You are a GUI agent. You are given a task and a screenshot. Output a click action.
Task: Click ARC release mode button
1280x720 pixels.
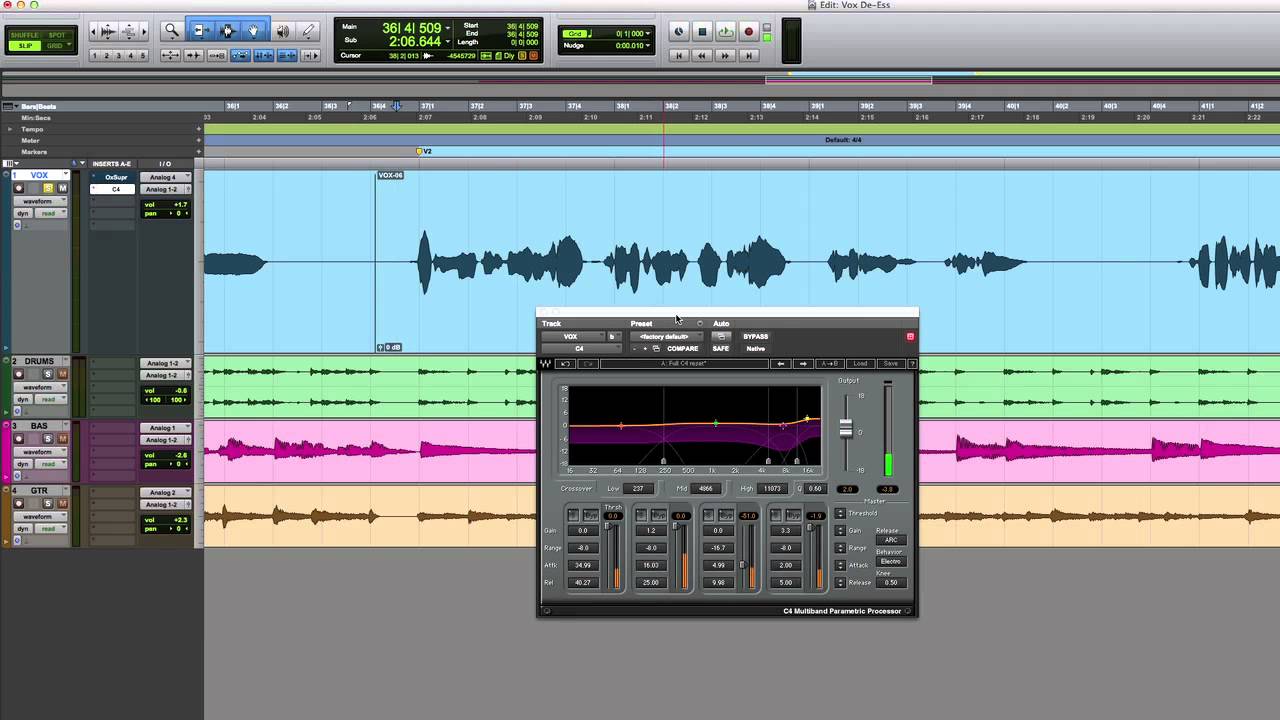(x=890, y=540)
